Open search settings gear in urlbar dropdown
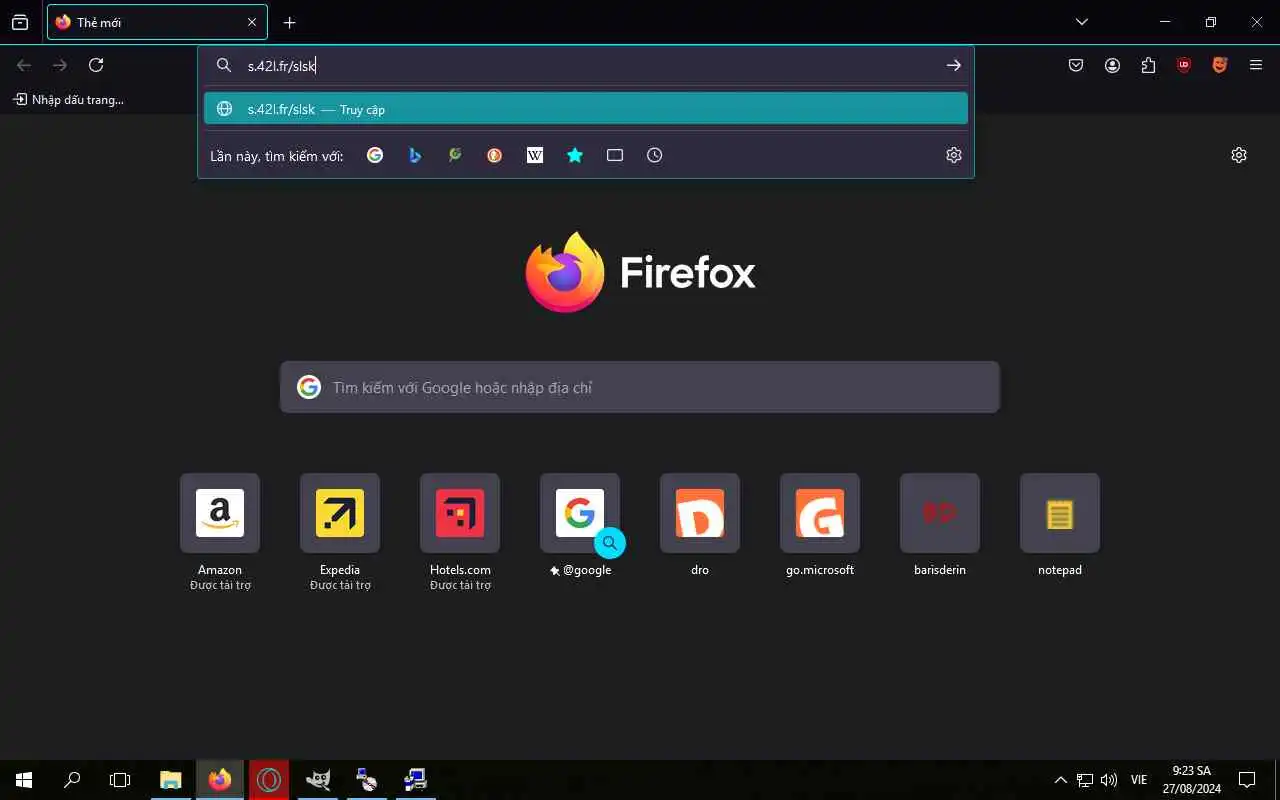1280x800 pixels. [x=953, y=155]
